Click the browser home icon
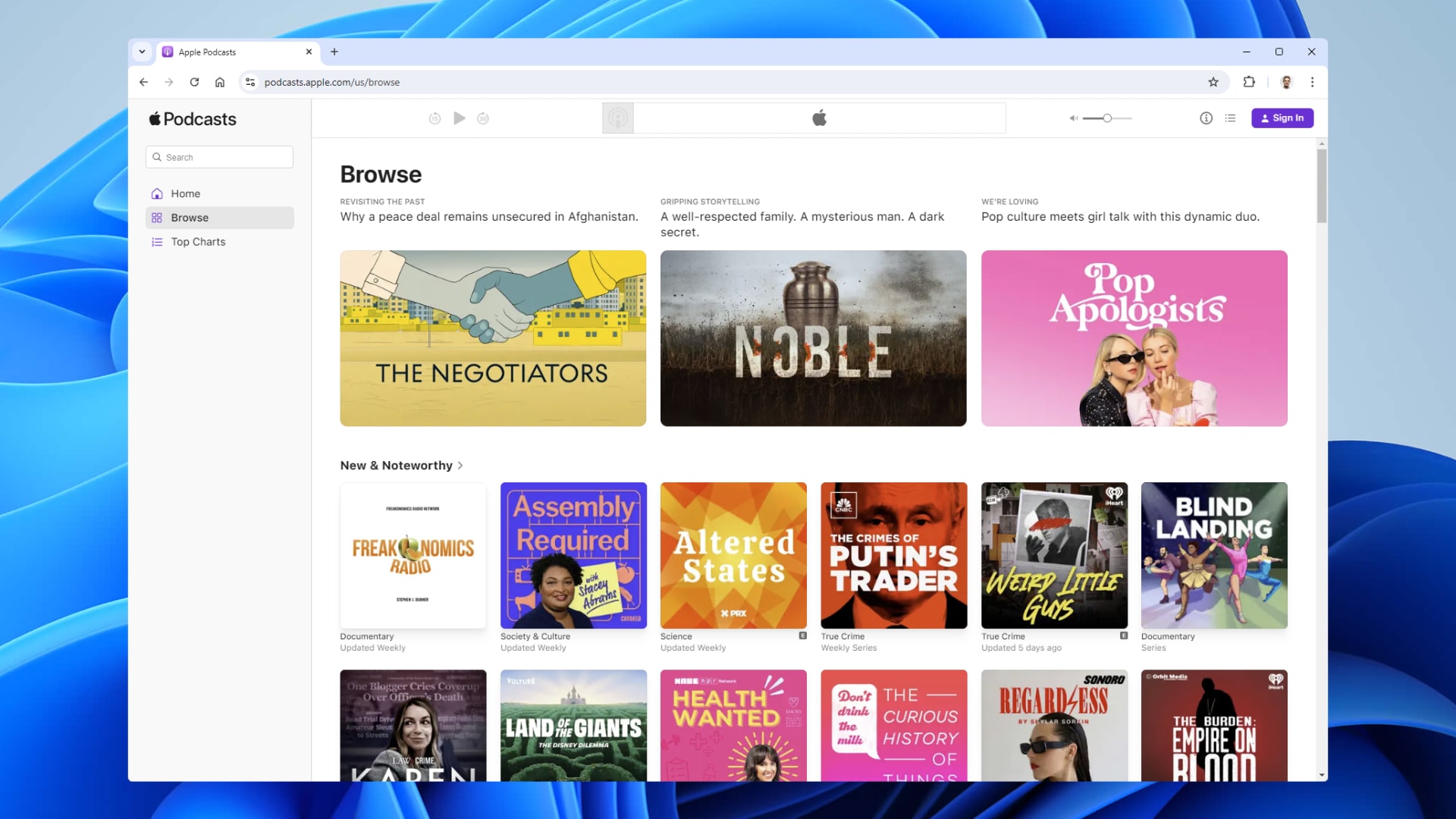 [220, 82]
